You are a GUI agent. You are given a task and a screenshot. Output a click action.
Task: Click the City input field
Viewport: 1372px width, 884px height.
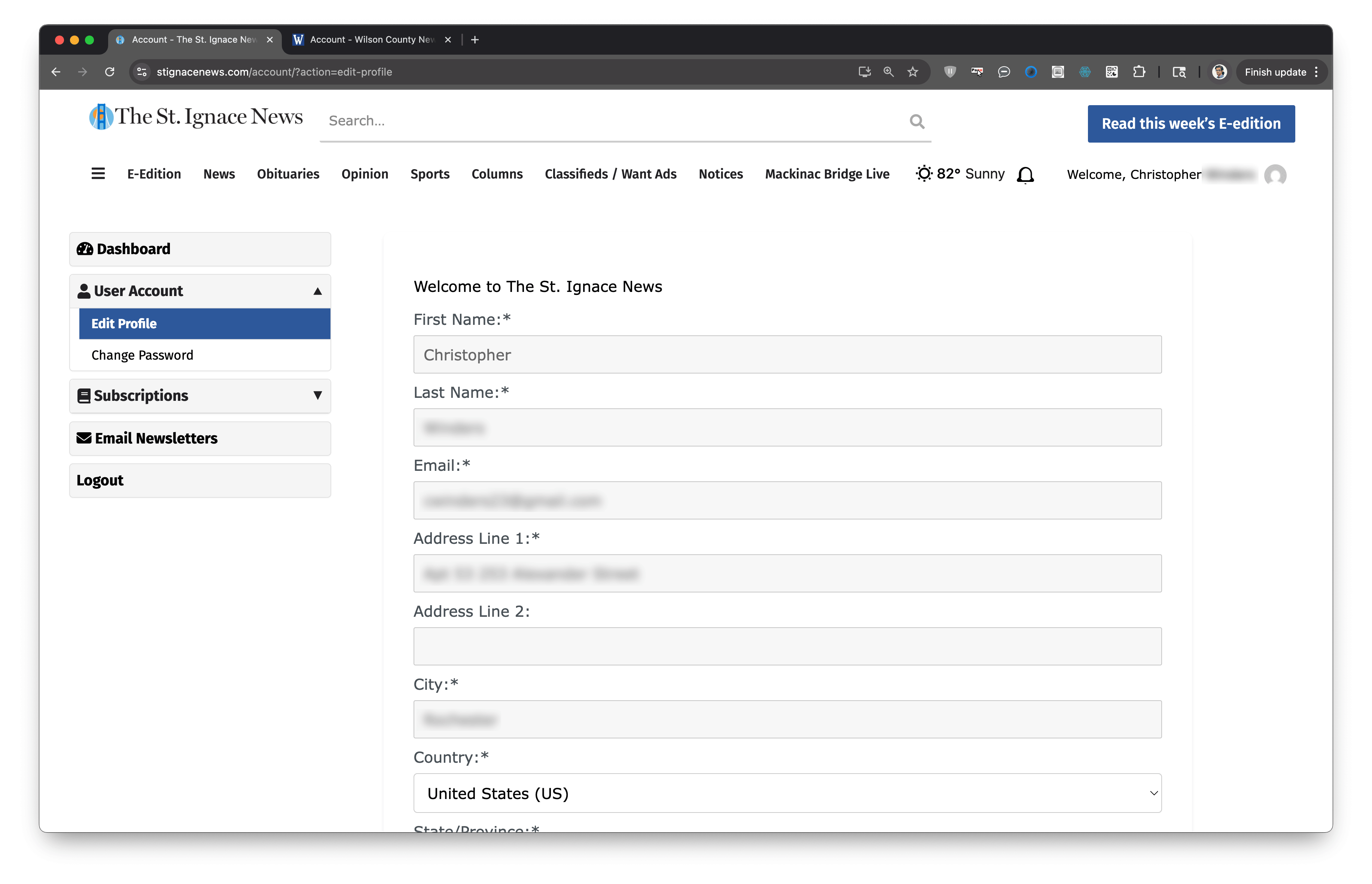[x=787, y=719]
